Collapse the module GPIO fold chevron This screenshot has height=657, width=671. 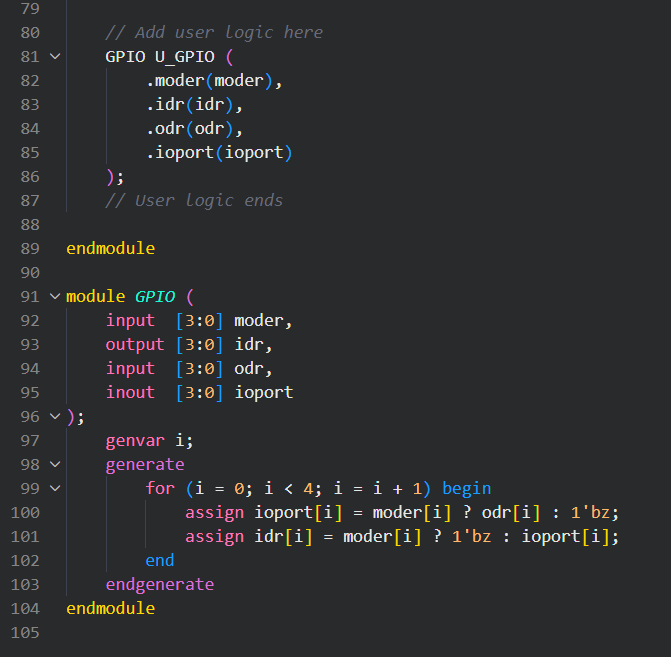coord(54,297)
